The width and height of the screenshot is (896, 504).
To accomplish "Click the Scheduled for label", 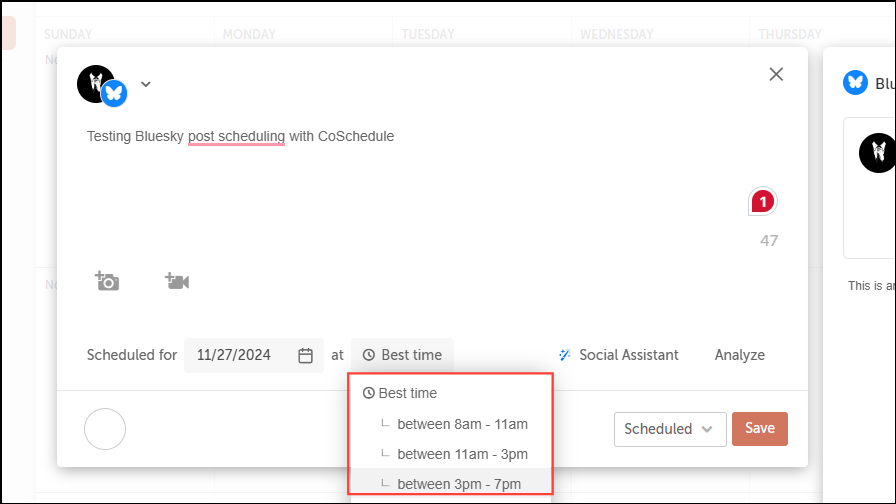I will click(131, 355).
